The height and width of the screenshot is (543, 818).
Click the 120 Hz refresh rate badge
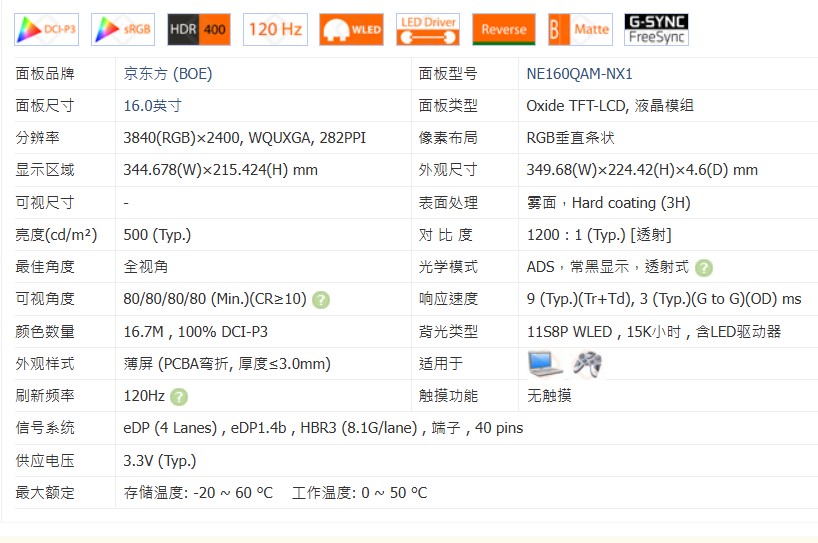tap(275, 29)
